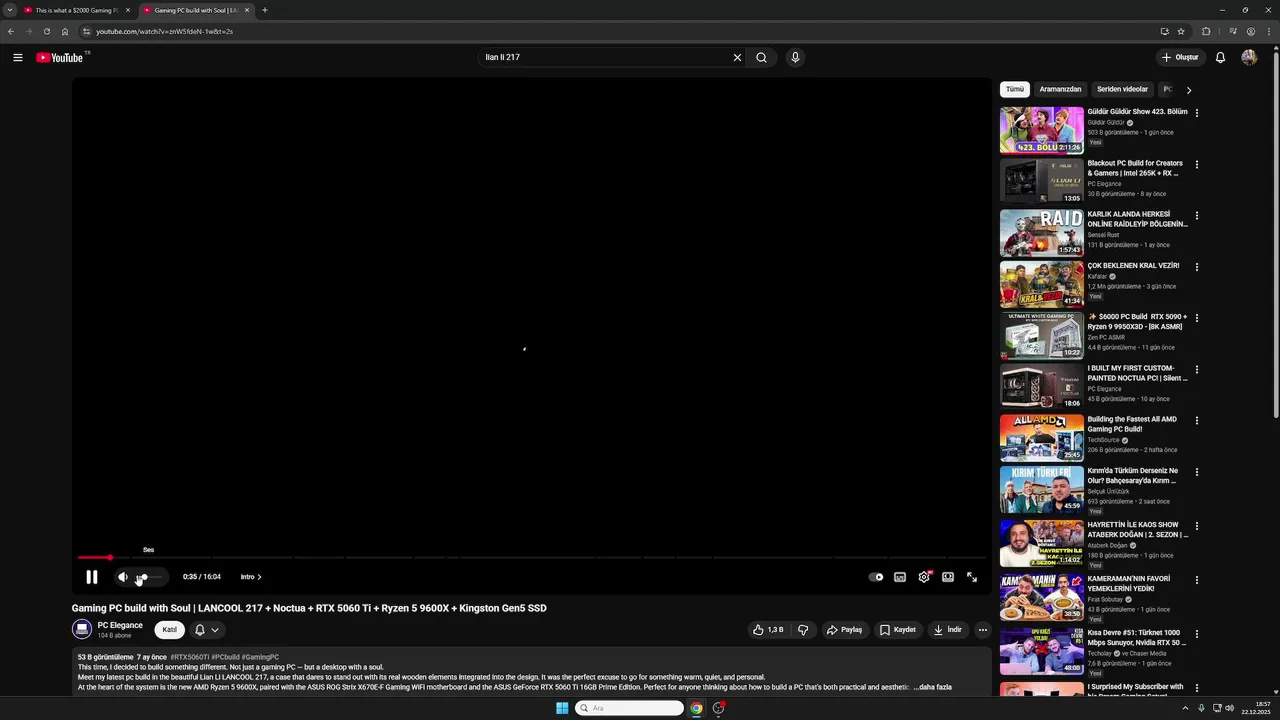Image resolution: width=1280 pixels, height=720 pixels.
Task: Open PC Elegance channel name link
Action: pyautogui.click(x=120, y=625)
